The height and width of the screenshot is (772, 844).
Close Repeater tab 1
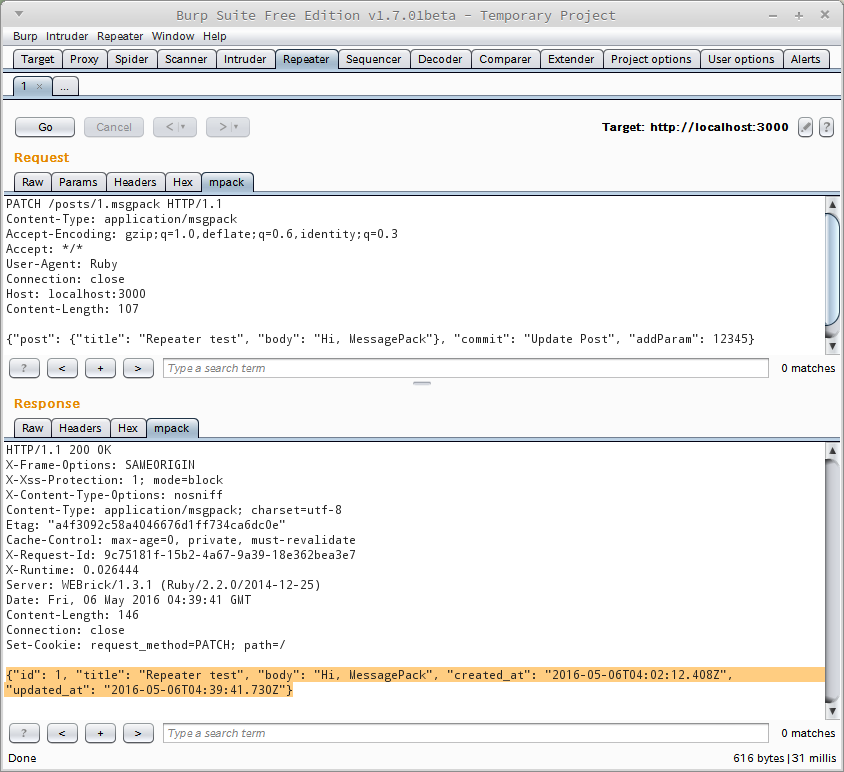click(x=39, y=87)
